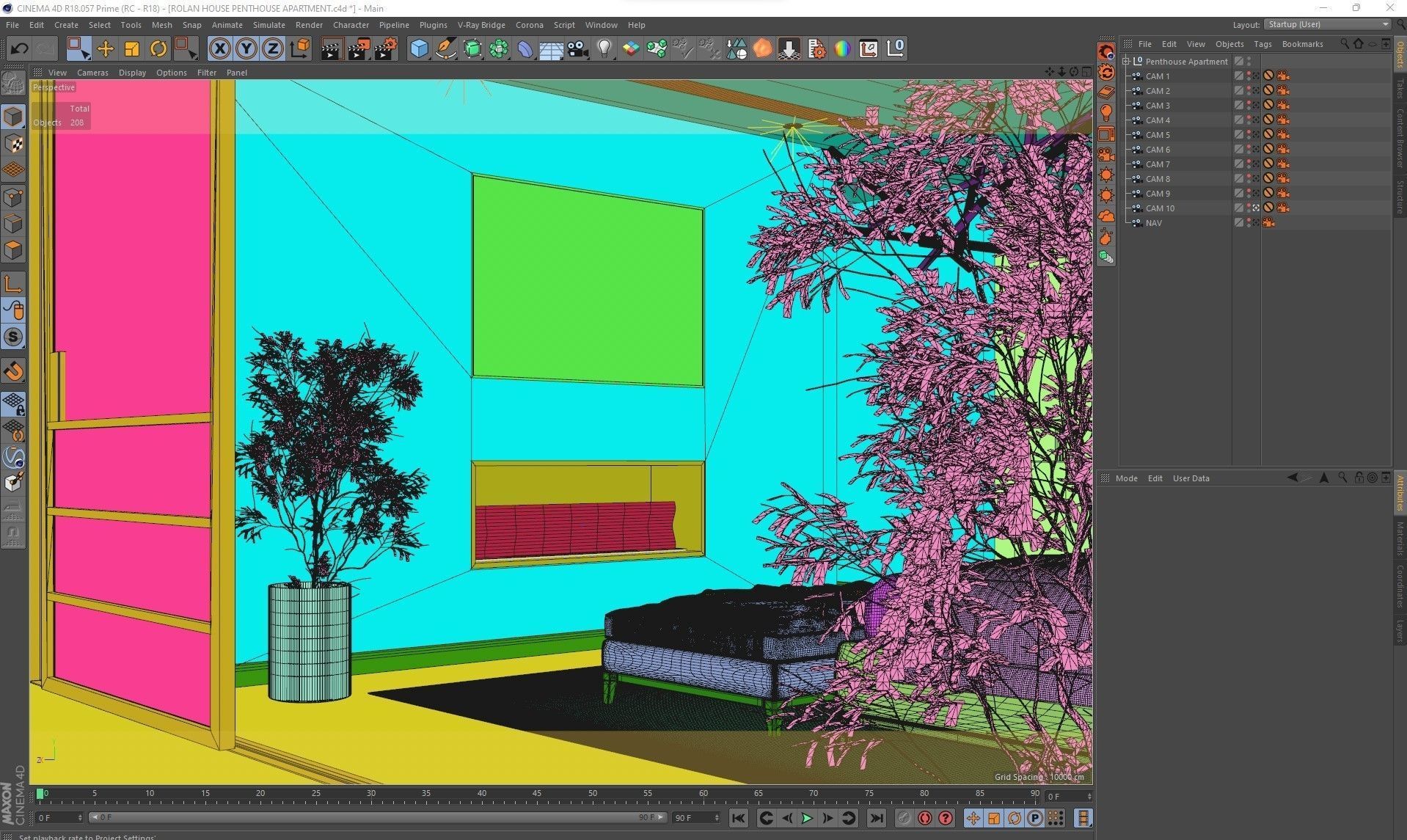Image resolution: width=1407 pixels, height=840 pixels.
Task: Open the Layers side tab
Action: pos(1400,630)
